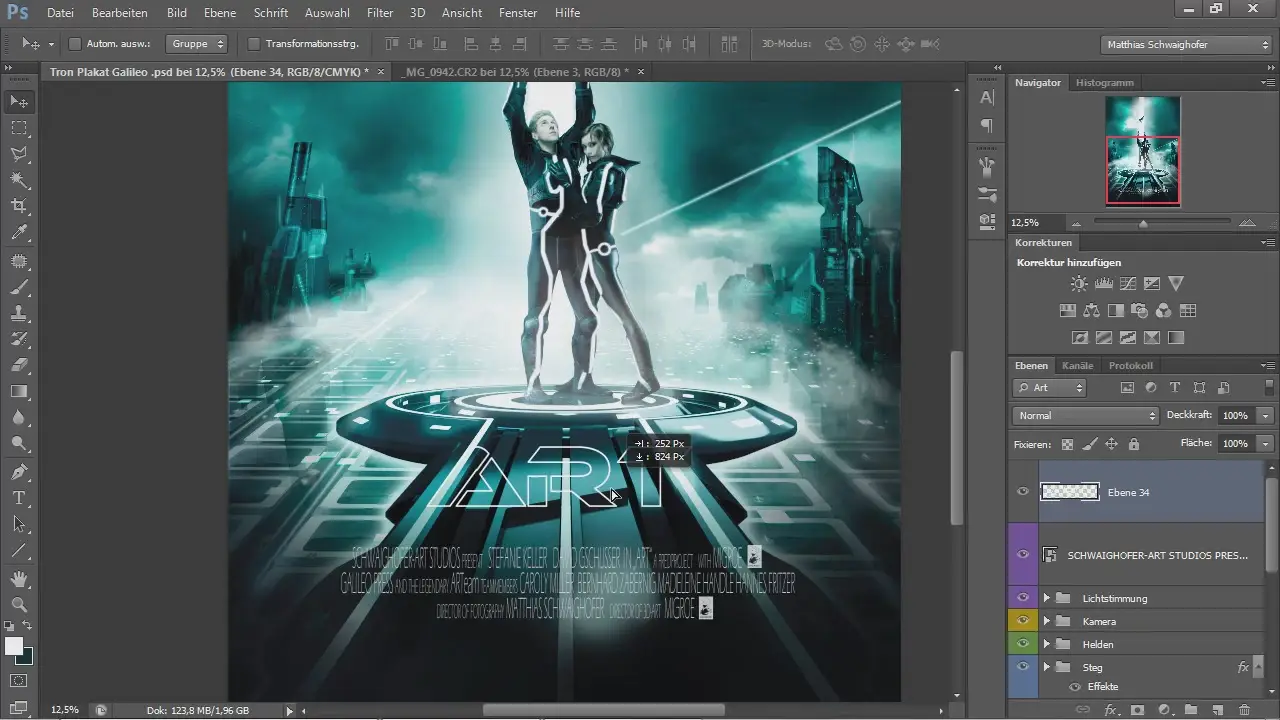This screenshot has height=720, width=1280.
Task: Open the Normal blend mode dropdown
Action: coord(1085,415)
